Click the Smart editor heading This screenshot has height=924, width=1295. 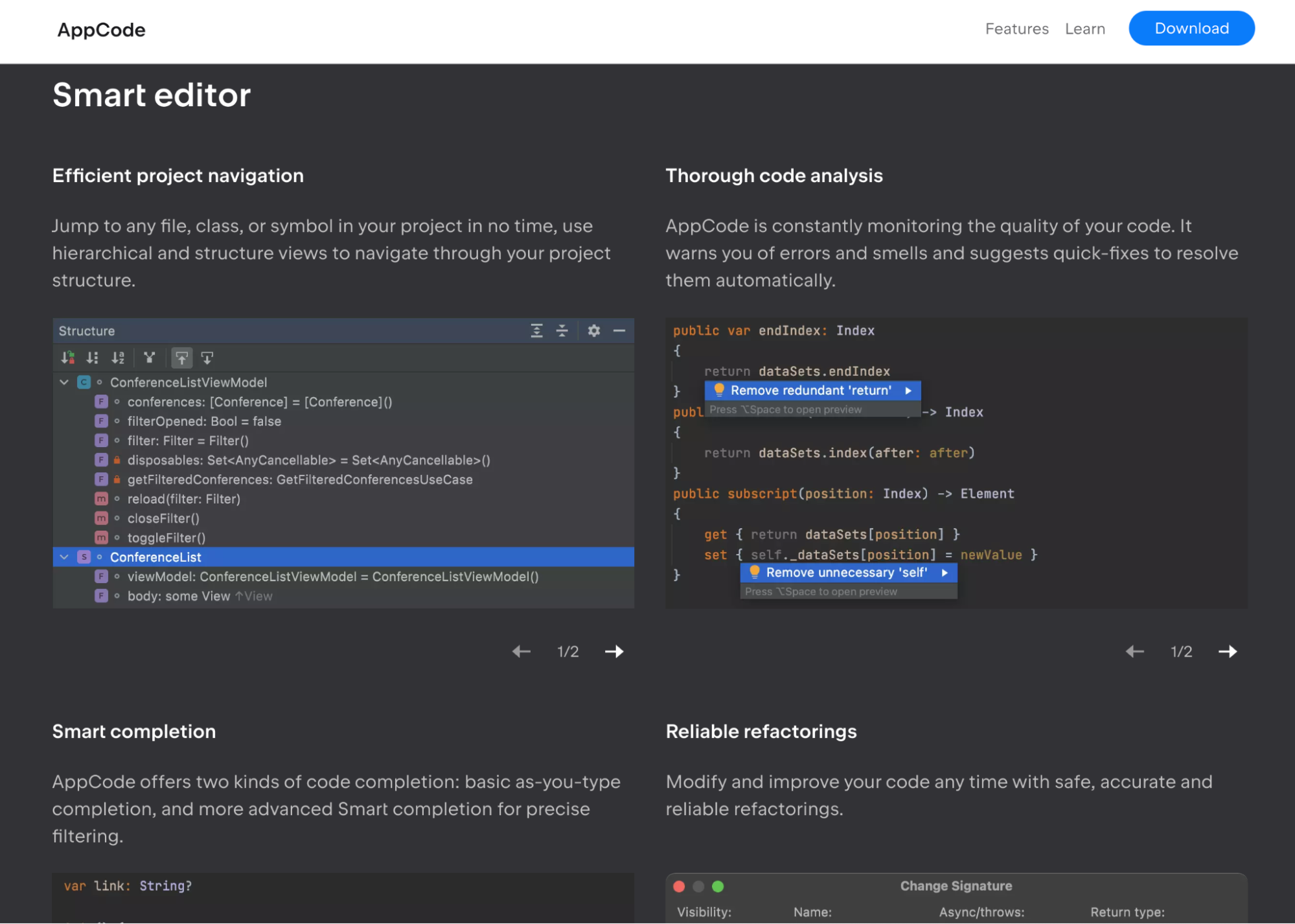point(152,95)
